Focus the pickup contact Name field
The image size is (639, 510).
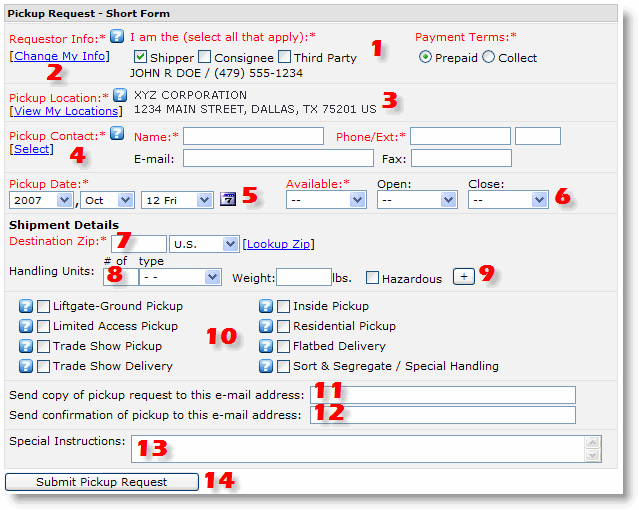tap(253, 136)
